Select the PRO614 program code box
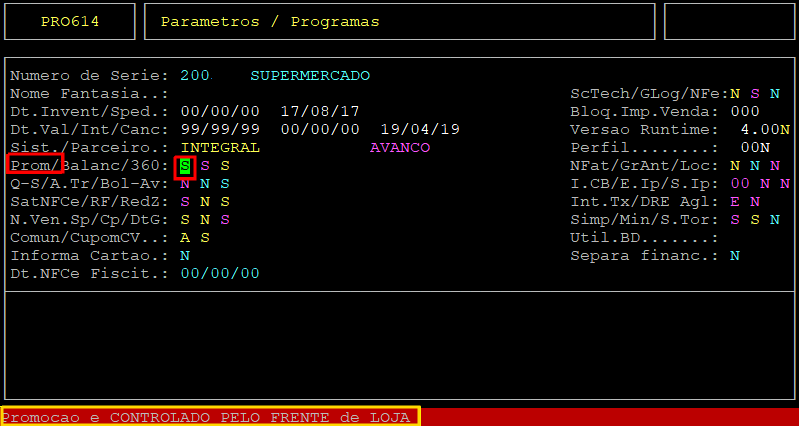Image resolution: width=799 pixels, height=426 pixels. 71,21
